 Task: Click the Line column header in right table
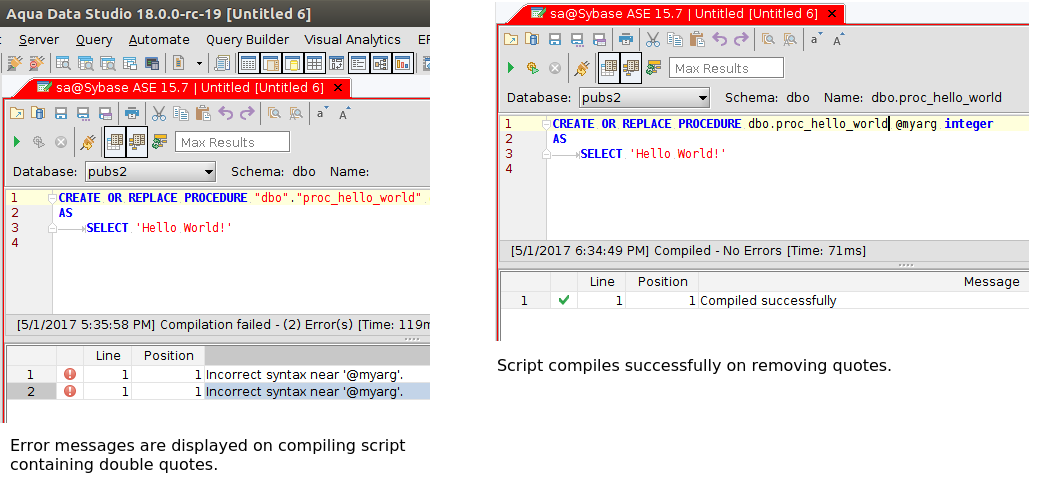(x=602, y=281)
